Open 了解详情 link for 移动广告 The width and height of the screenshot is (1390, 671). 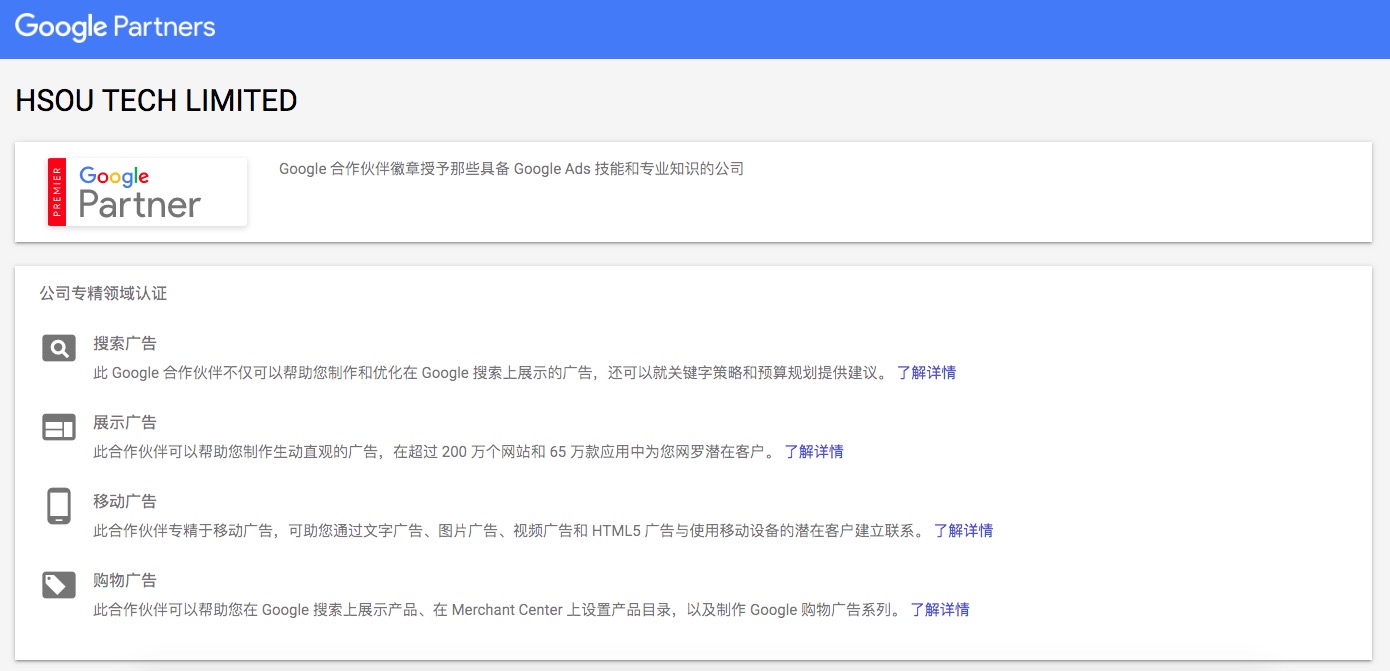pos(963,530)
